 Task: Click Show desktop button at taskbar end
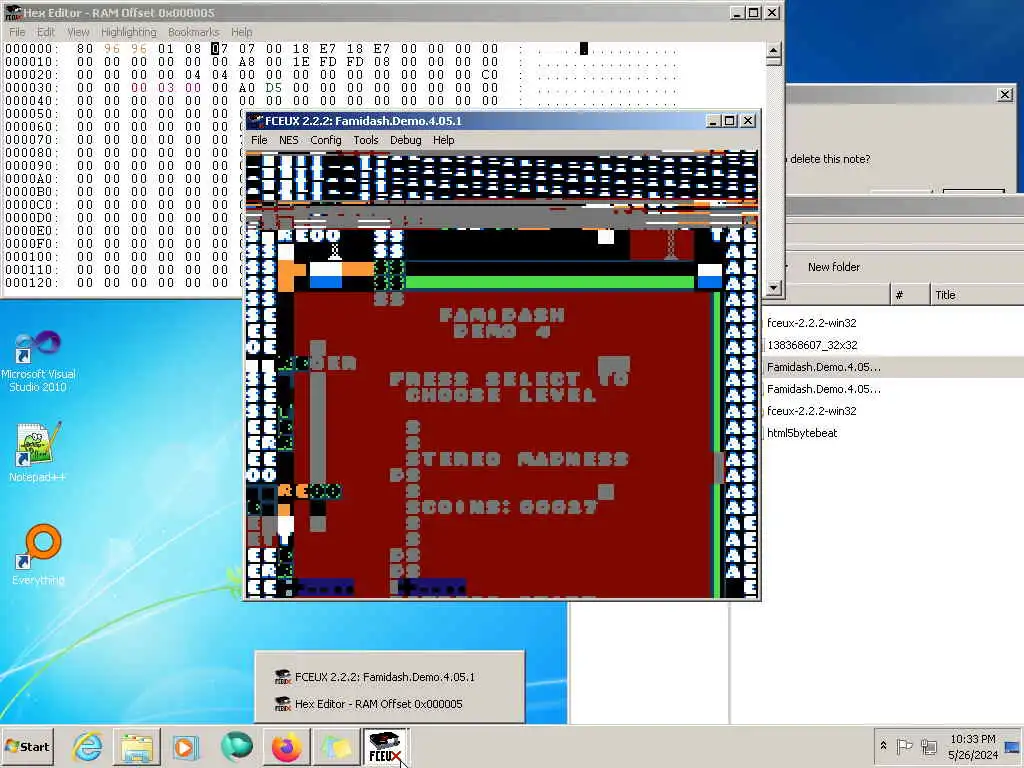(1013, 746)
